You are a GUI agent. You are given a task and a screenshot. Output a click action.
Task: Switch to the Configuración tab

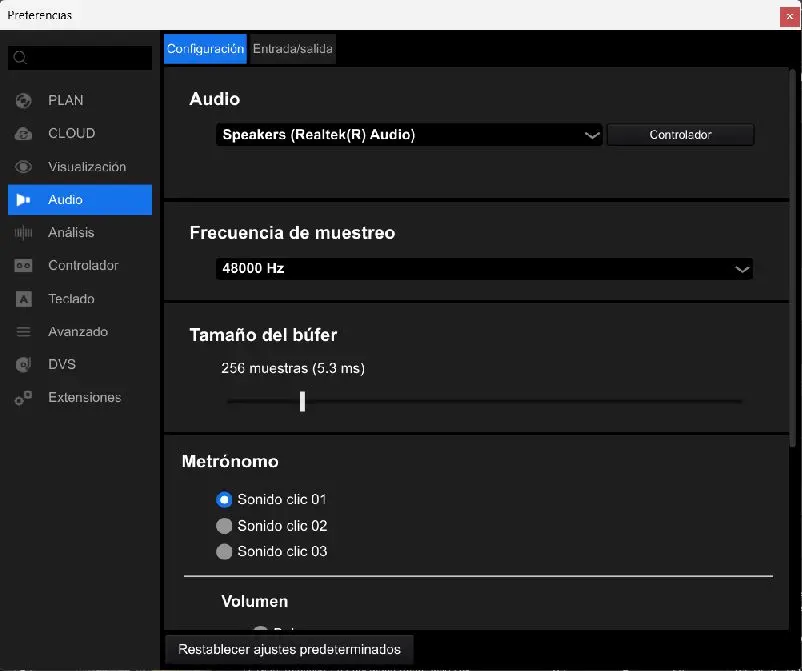(205, 49)
